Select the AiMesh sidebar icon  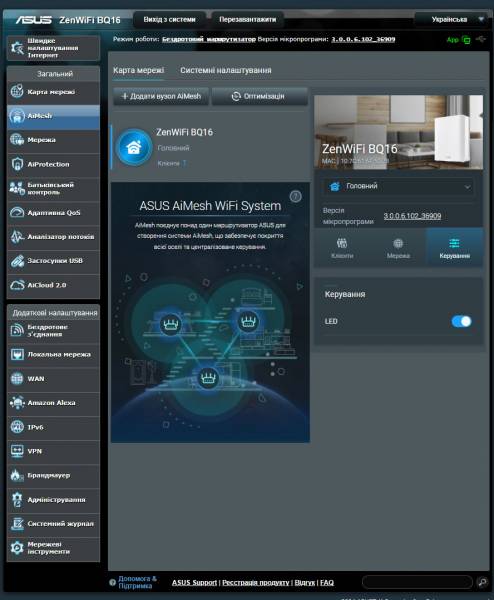pos(17,116)
